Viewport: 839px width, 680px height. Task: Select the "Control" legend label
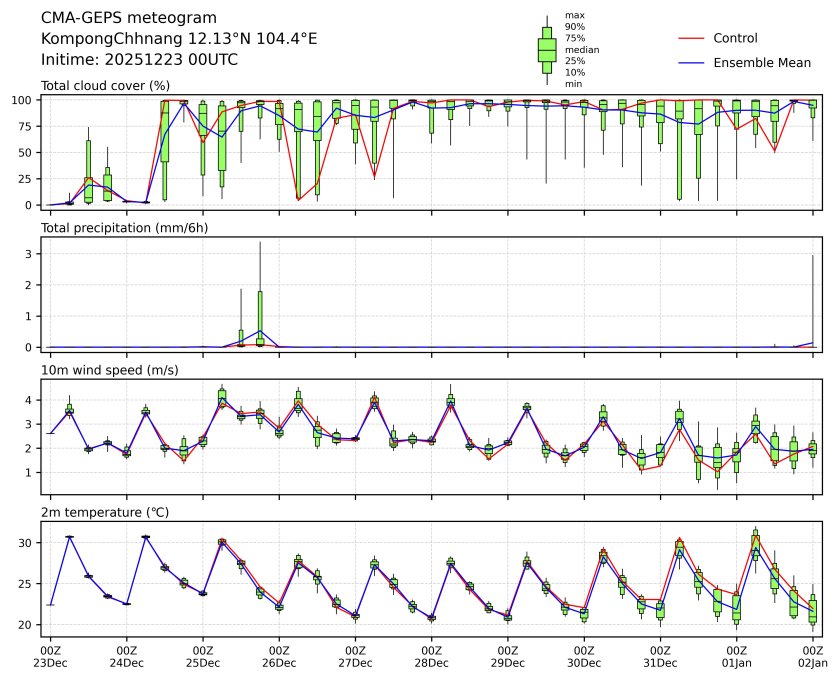click(x=735, y=39)
